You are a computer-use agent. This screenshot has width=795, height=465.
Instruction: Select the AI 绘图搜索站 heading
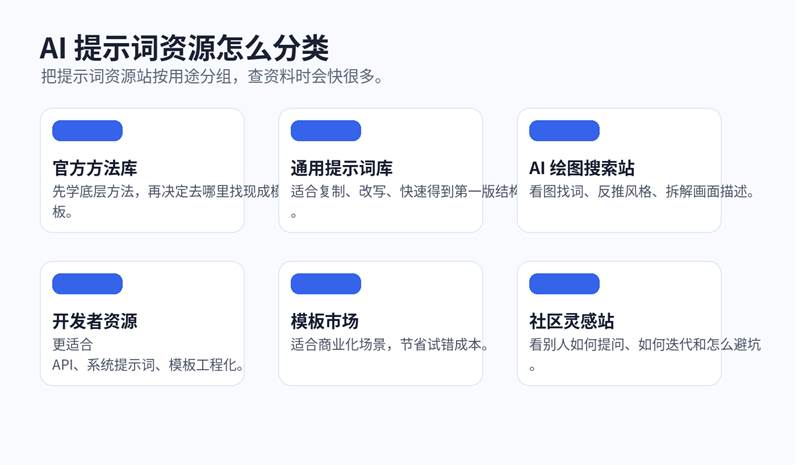pyautogui.click(x=581, y=168)
